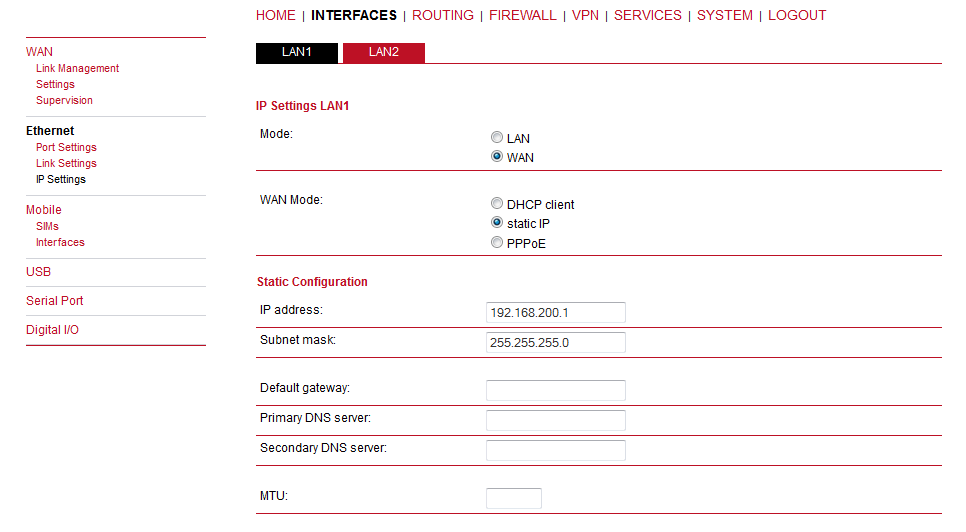Click the Primary DNS server field
This screenshot has width=966, height=532.
click(556, 421)
